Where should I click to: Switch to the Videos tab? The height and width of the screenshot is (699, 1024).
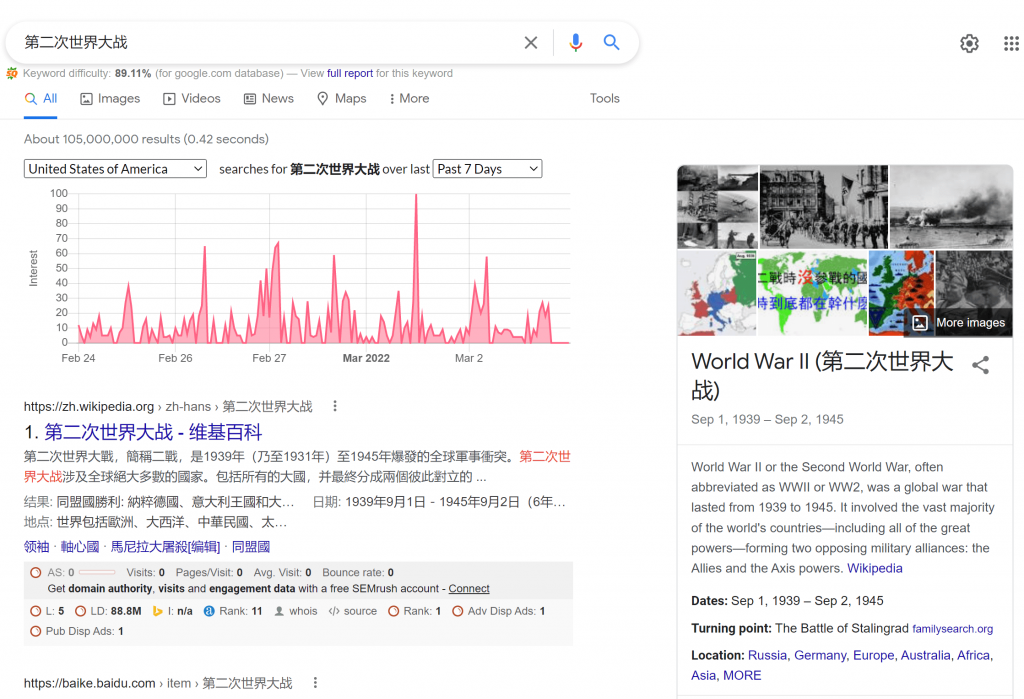click(x=192, y=99)
